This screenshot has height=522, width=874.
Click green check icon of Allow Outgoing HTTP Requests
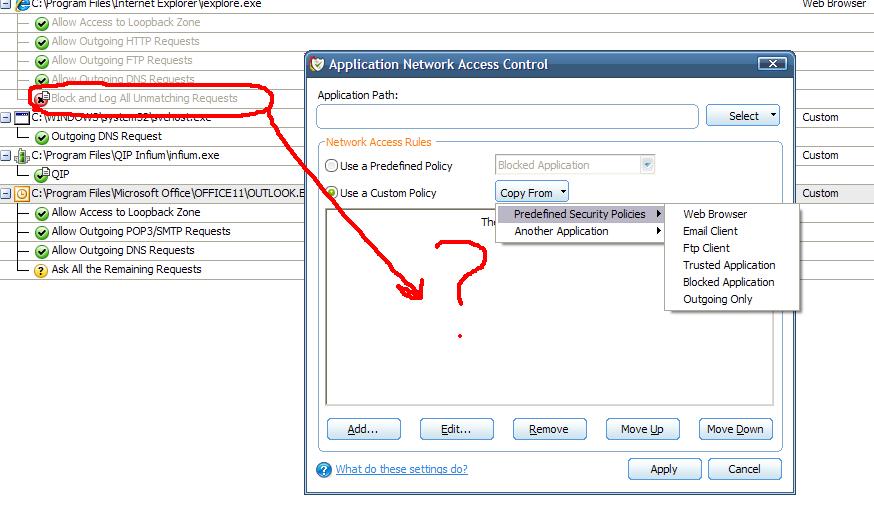[41, 42]
